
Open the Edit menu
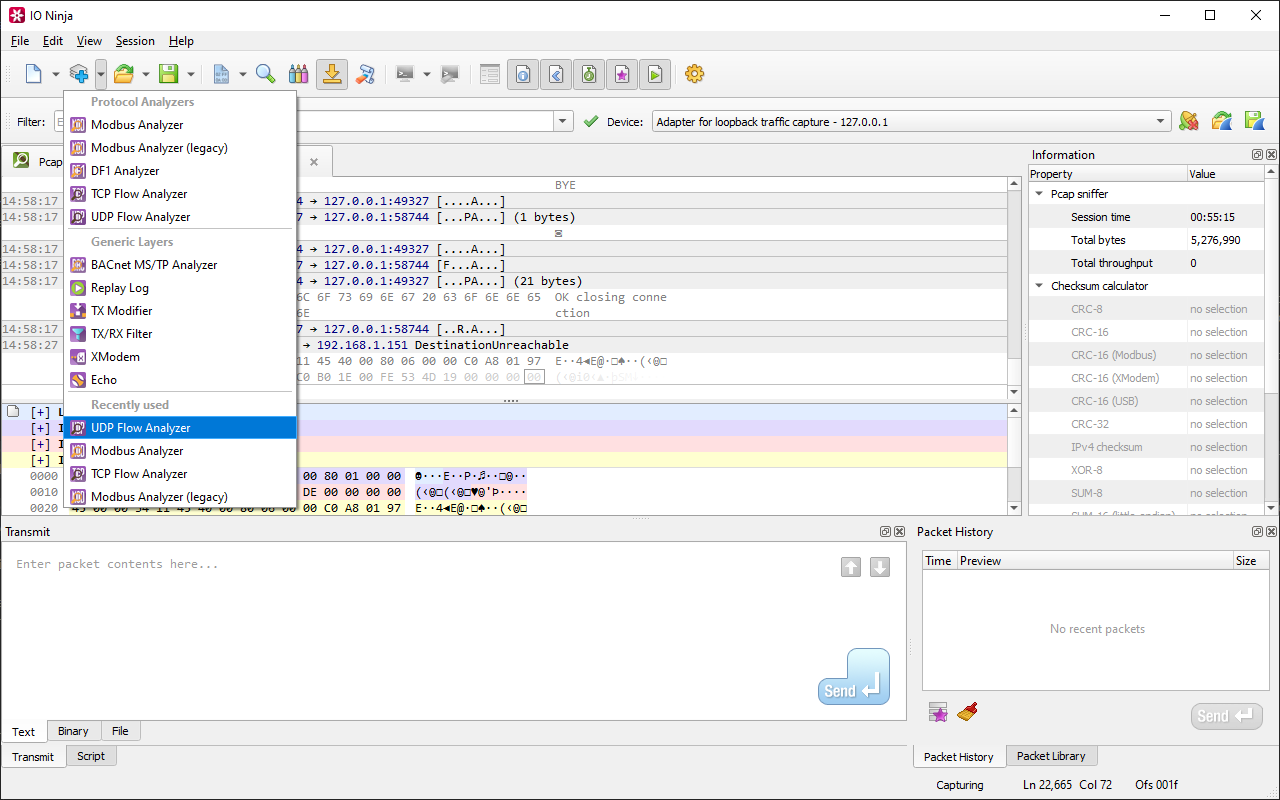pos(53,41)
